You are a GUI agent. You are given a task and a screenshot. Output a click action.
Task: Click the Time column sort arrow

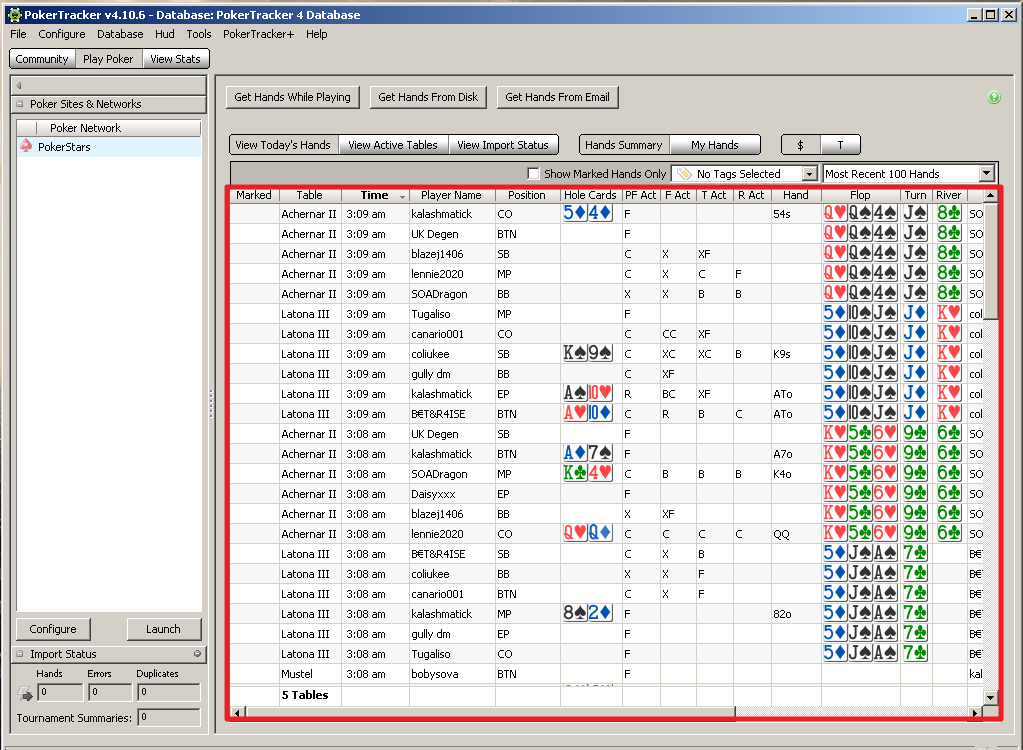point(403,196)
